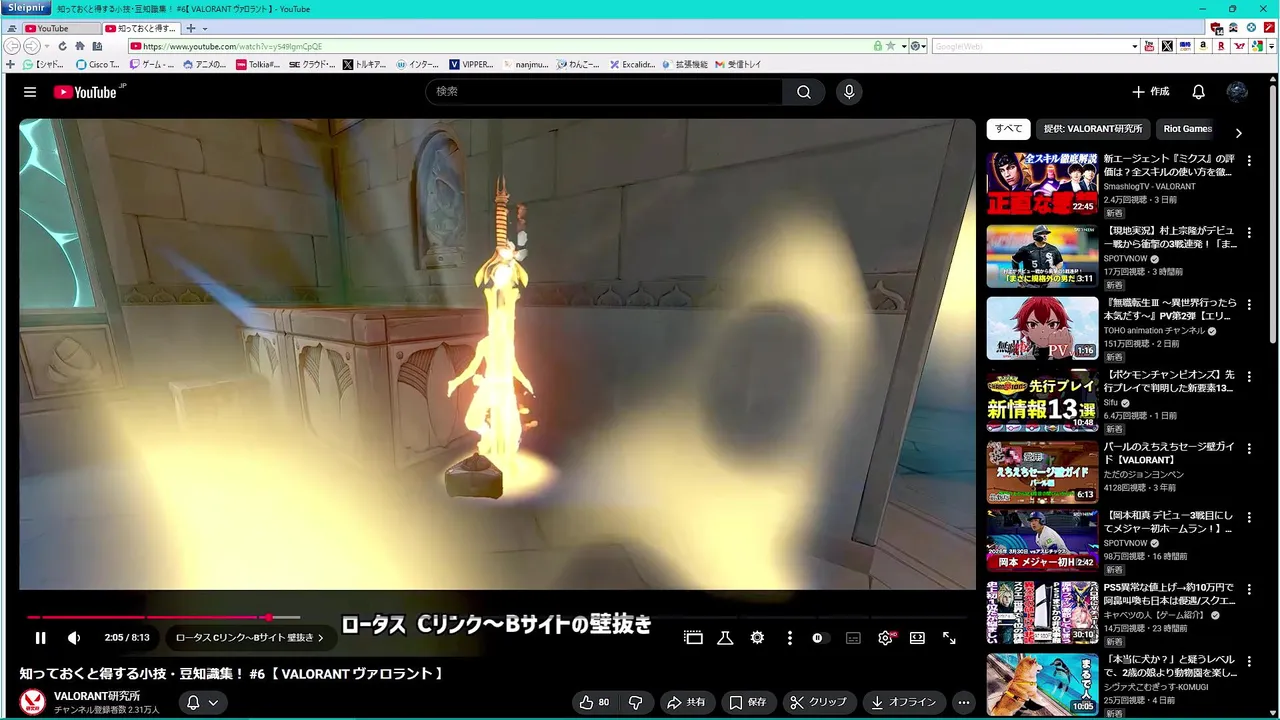The image size is (1280, 720).
Task: Expand the Google search box dropdown
Action: tap(1135, 46)
